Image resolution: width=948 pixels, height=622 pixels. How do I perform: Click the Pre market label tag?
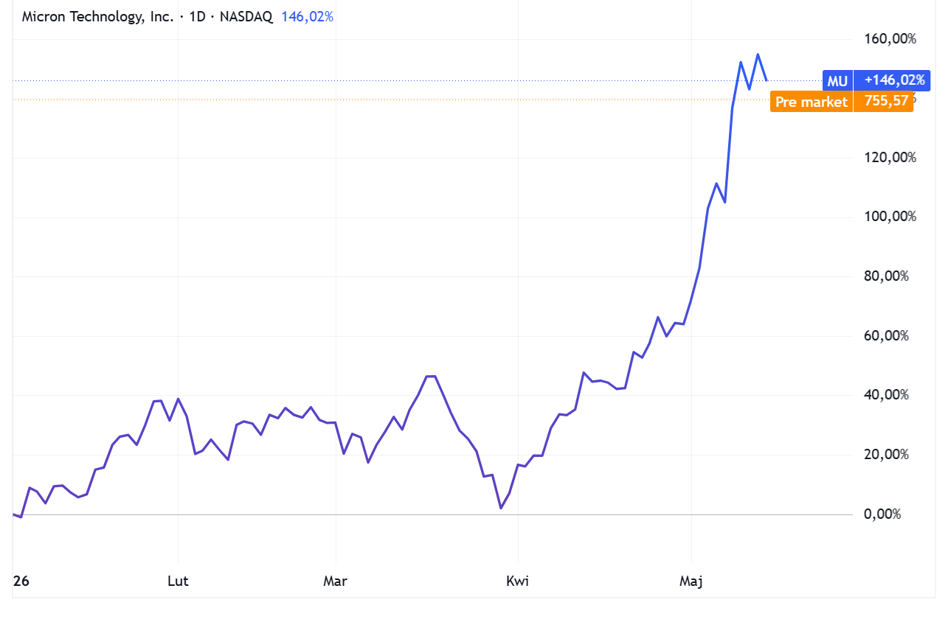(811, 102)
